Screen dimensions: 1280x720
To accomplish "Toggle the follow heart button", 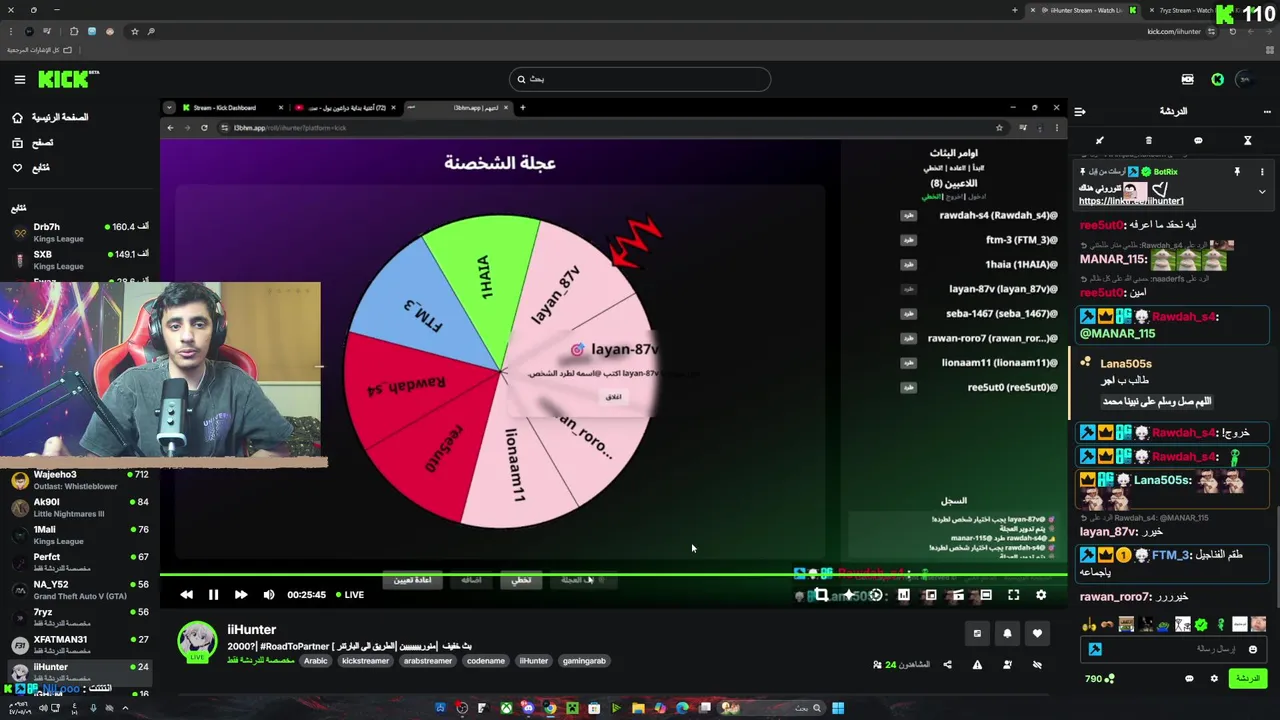I will (1037, 633).
